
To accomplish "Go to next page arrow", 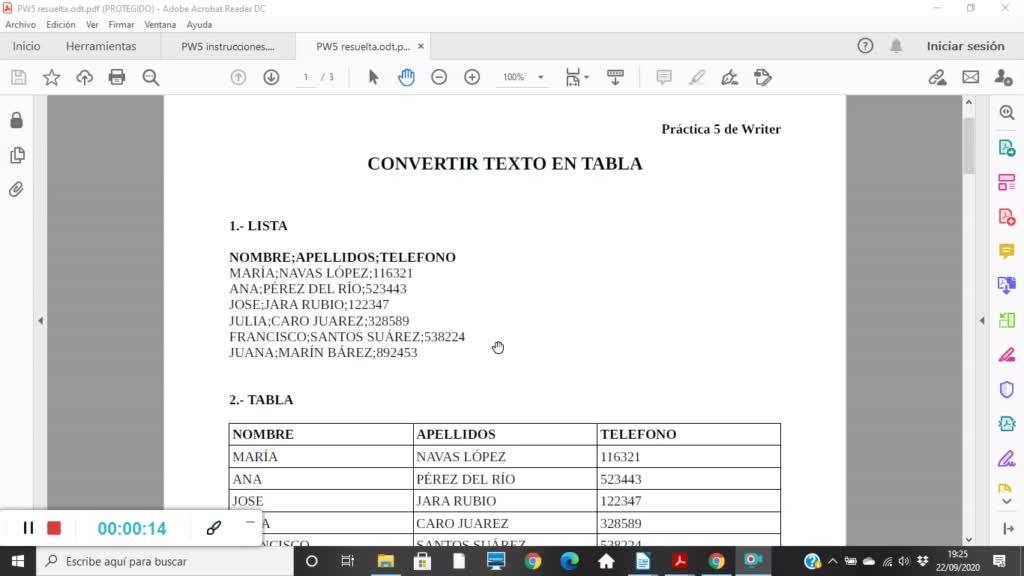I will coord(271,77).
